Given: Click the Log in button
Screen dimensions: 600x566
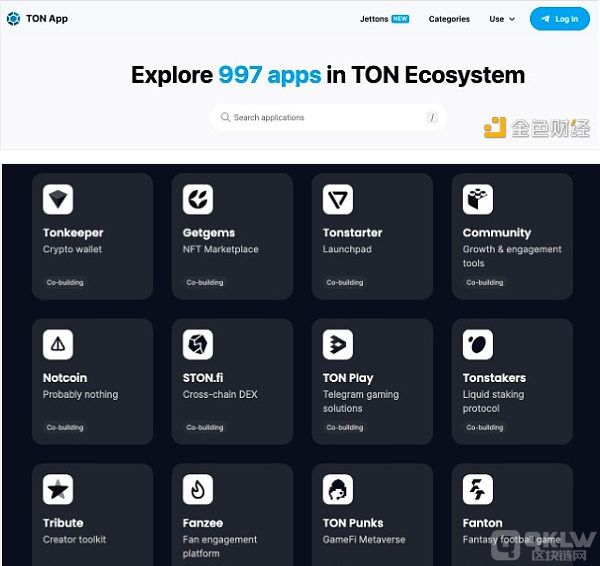Looking at the screenshot, I should (x=560, y=19).
